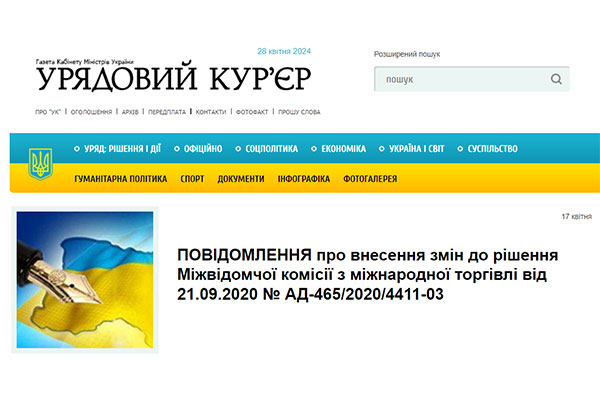Viewport: 600px width, 400px height.
Task: Click the 17 квітня article date
Action: (x=577, y=217)
